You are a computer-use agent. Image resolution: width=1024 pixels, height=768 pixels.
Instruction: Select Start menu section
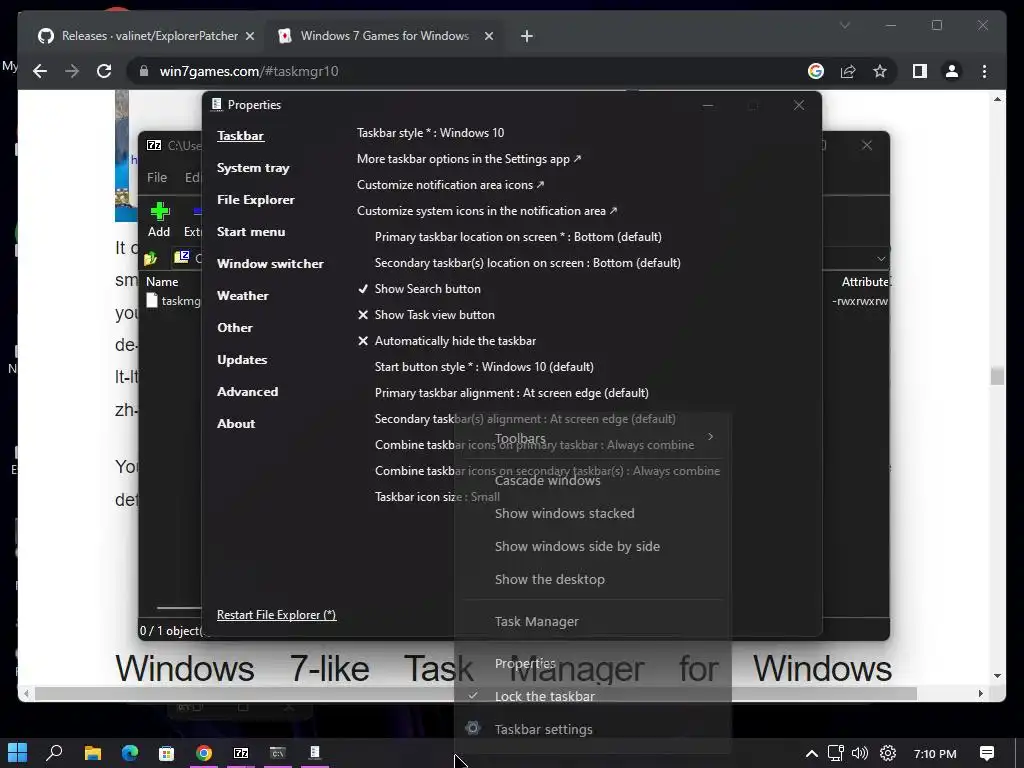251,232
